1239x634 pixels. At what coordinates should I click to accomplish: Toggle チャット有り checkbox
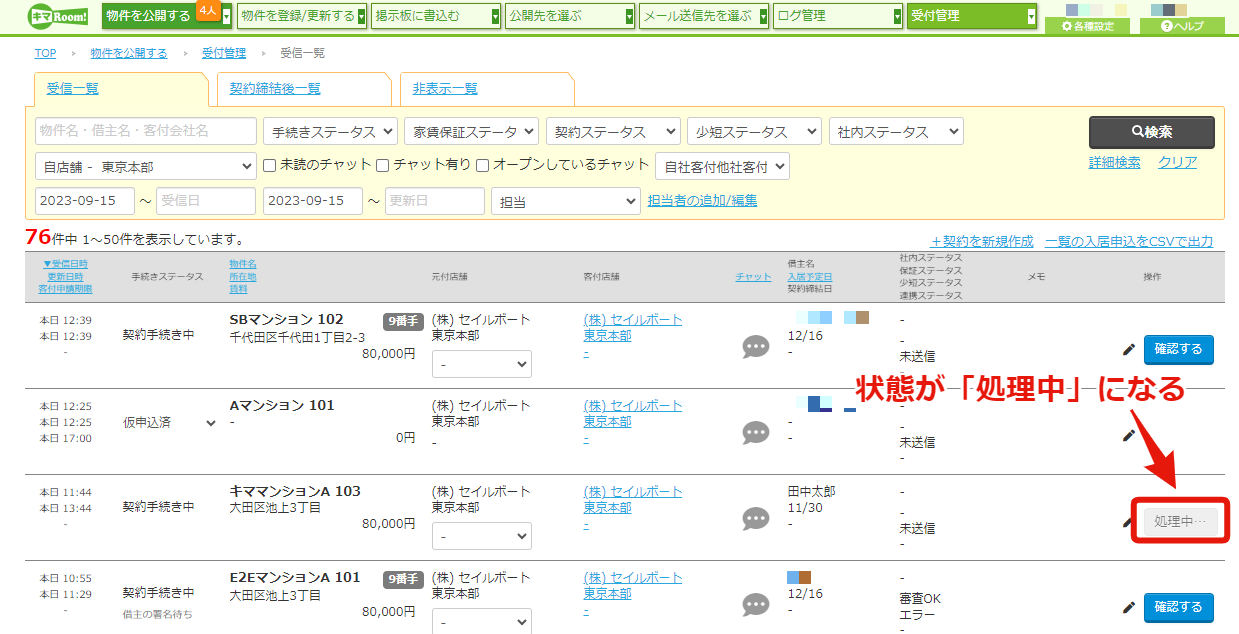point(383,165)
